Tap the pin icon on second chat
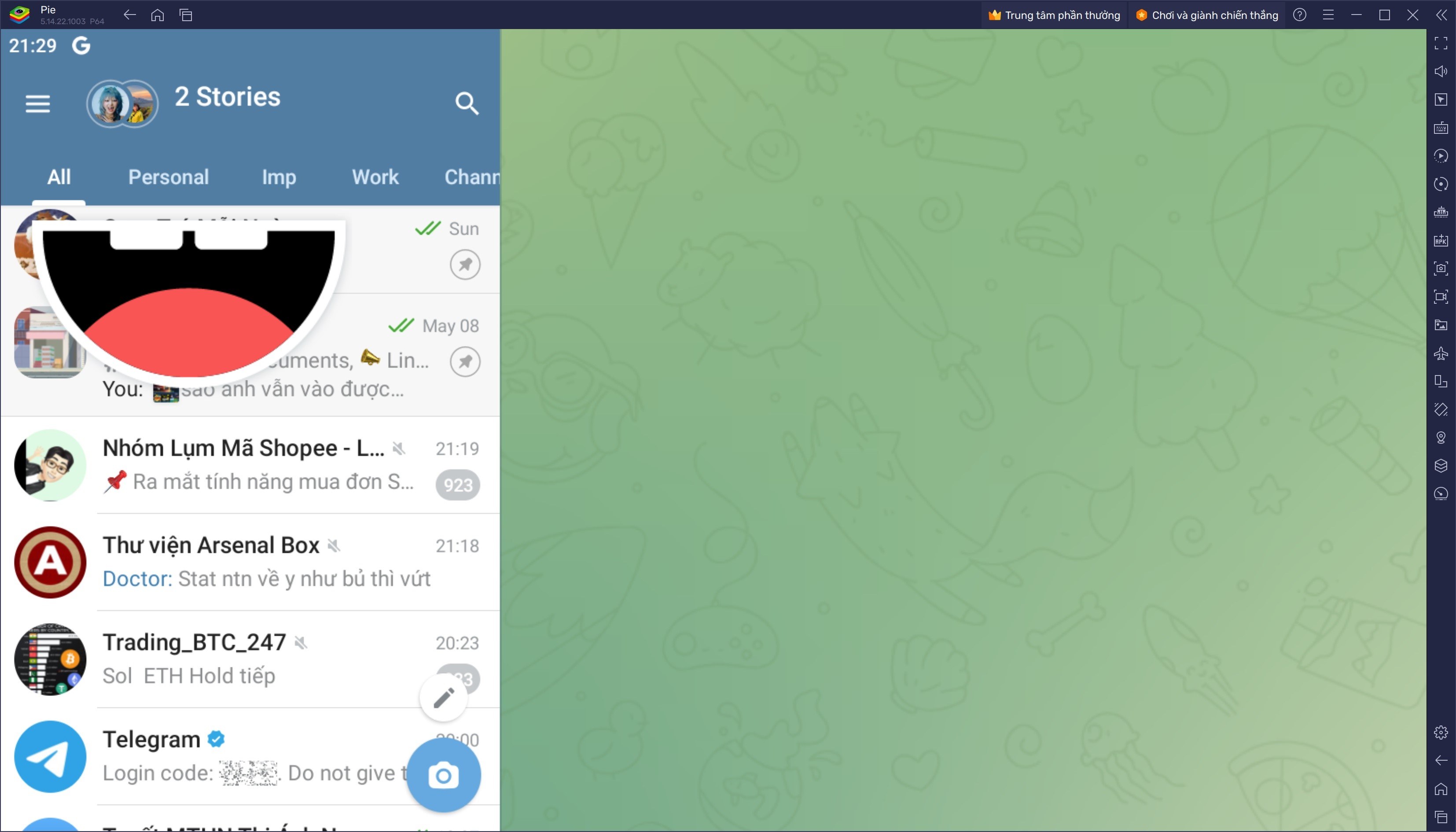 click(x=464, y=362)
